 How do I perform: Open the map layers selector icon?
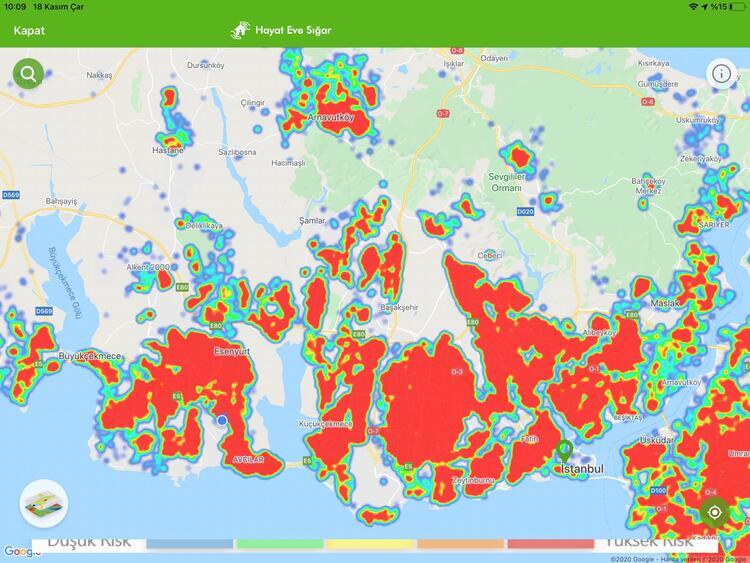coord(43,504)
